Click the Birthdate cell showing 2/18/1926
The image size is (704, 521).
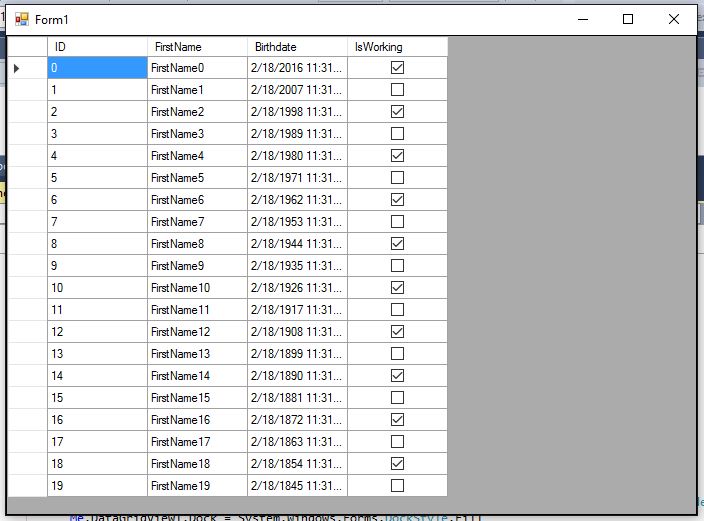pyautogui.click(x=297, y=288)
